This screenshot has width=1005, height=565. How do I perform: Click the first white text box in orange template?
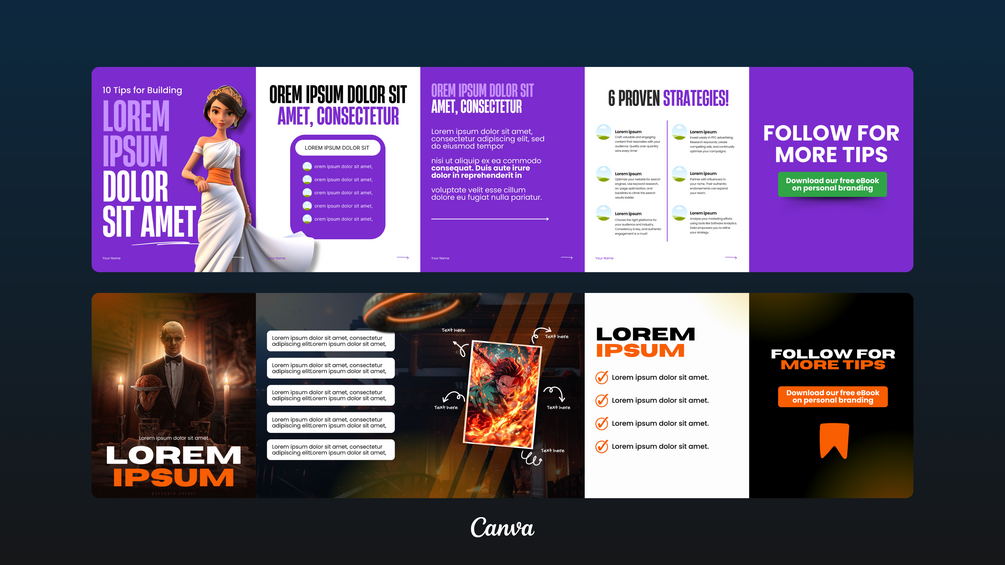click(x=331, y=341)
